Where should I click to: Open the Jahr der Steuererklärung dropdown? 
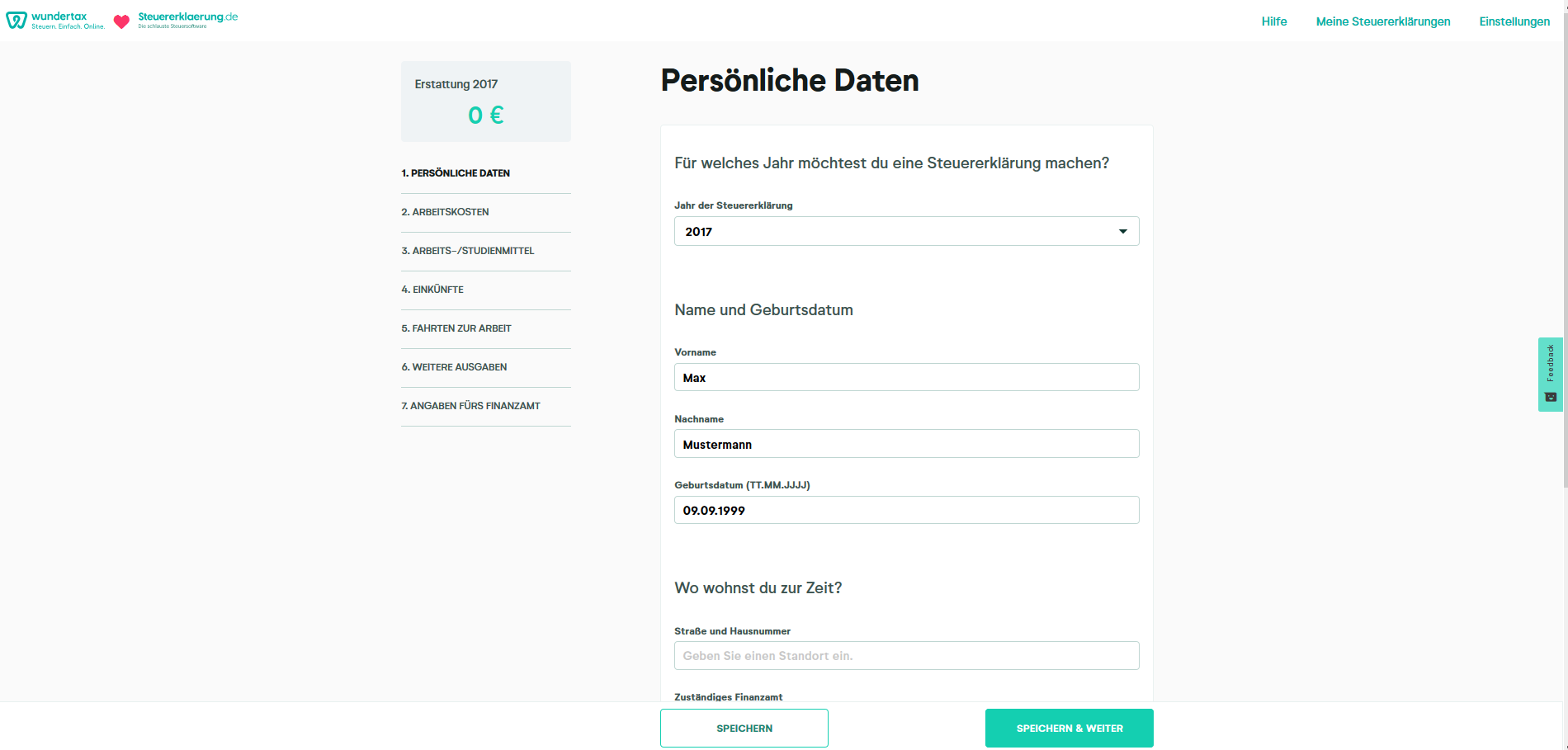906,231
